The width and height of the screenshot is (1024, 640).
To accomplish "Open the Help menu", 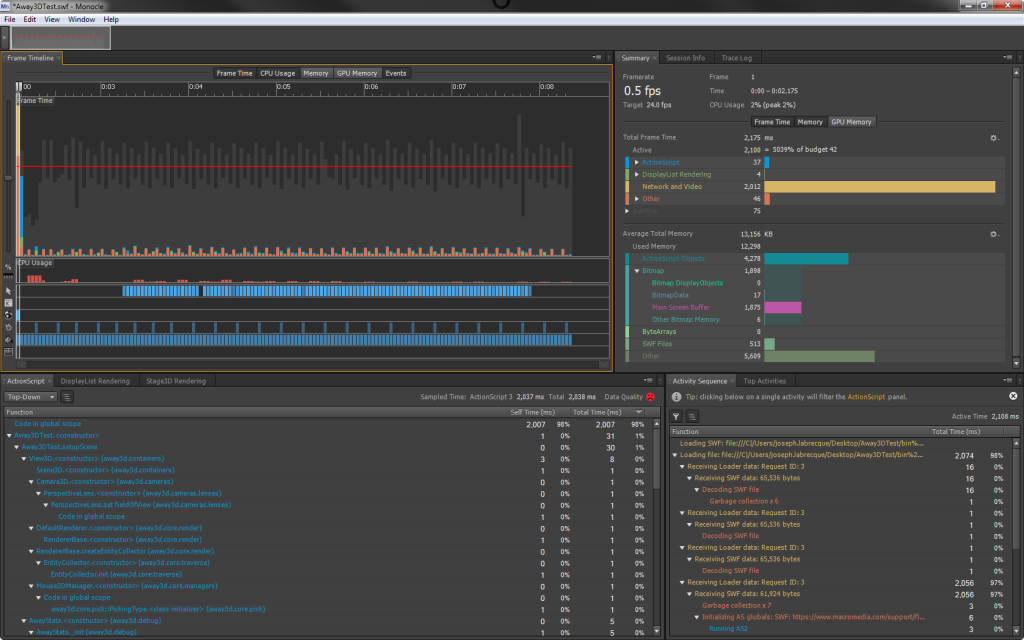I will 111,20.
